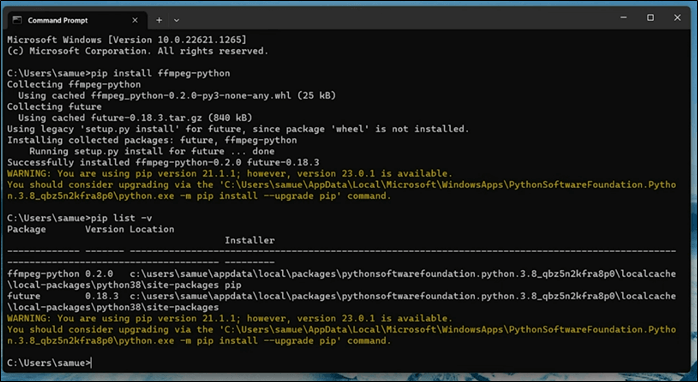The height and width of the screenshot is (382, 698).
Task: Maximize the terminal window
Action: [650, 18]
